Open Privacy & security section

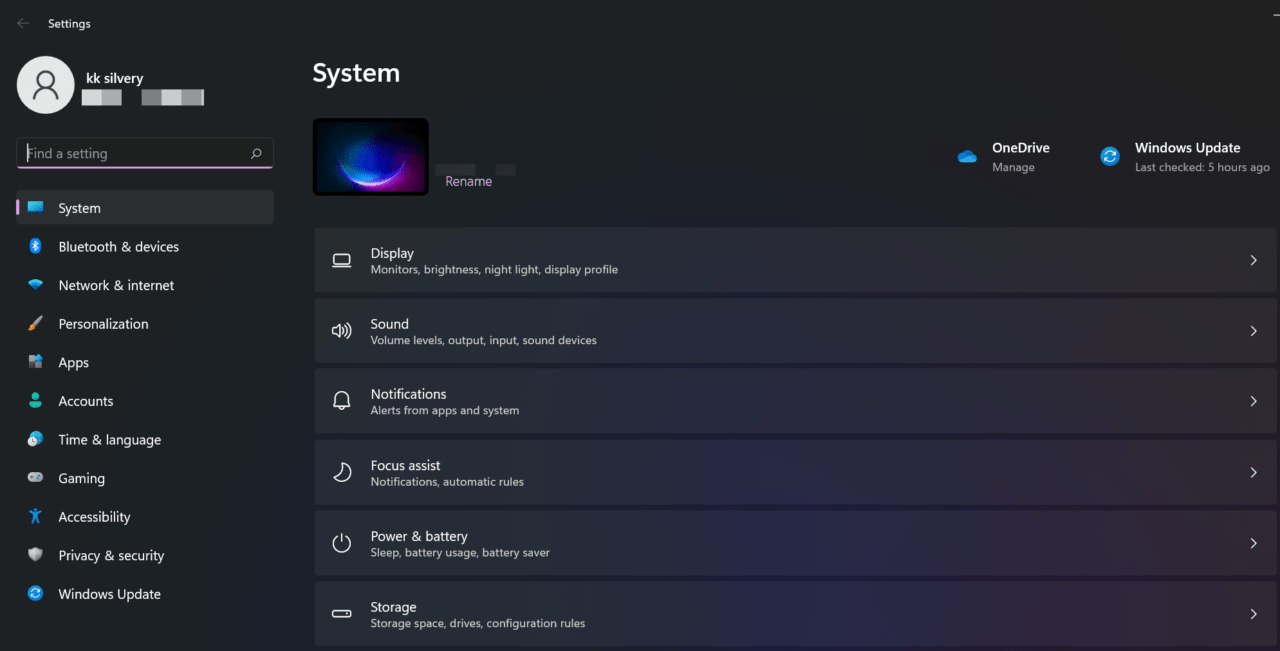[145, 555]
